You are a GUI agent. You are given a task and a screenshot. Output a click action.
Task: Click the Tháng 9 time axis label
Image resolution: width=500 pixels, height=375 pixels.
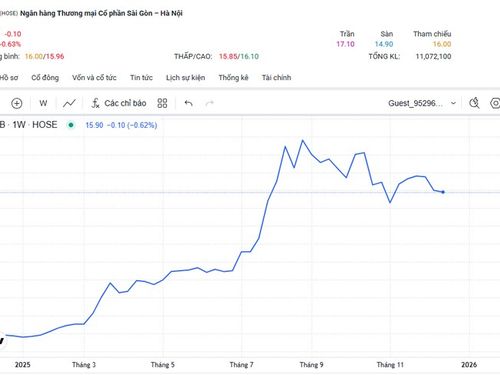tap(311, 365)
